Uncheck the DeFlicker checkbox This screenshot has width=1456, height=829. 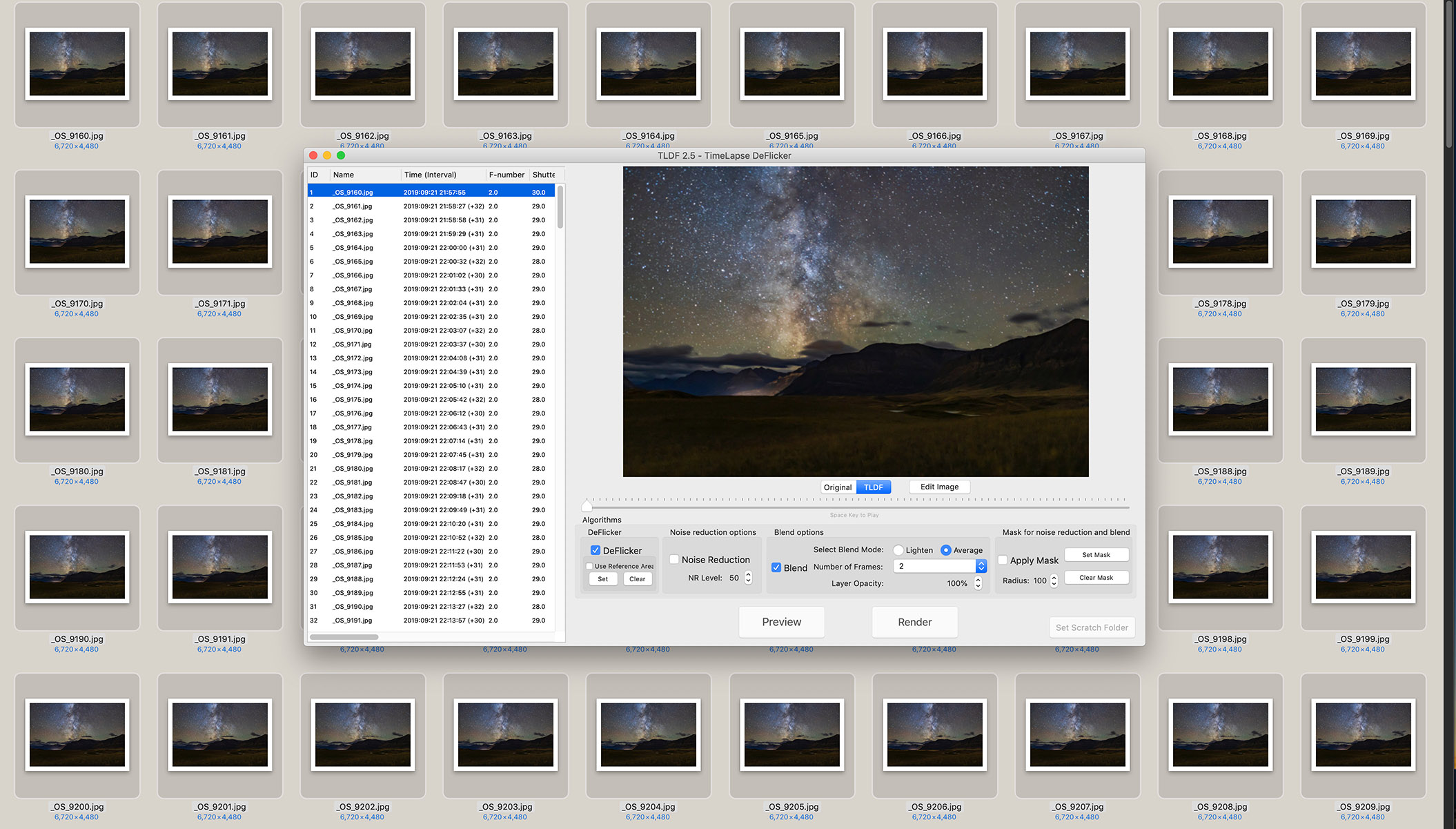pyautogui.click(x=596, y=550)
